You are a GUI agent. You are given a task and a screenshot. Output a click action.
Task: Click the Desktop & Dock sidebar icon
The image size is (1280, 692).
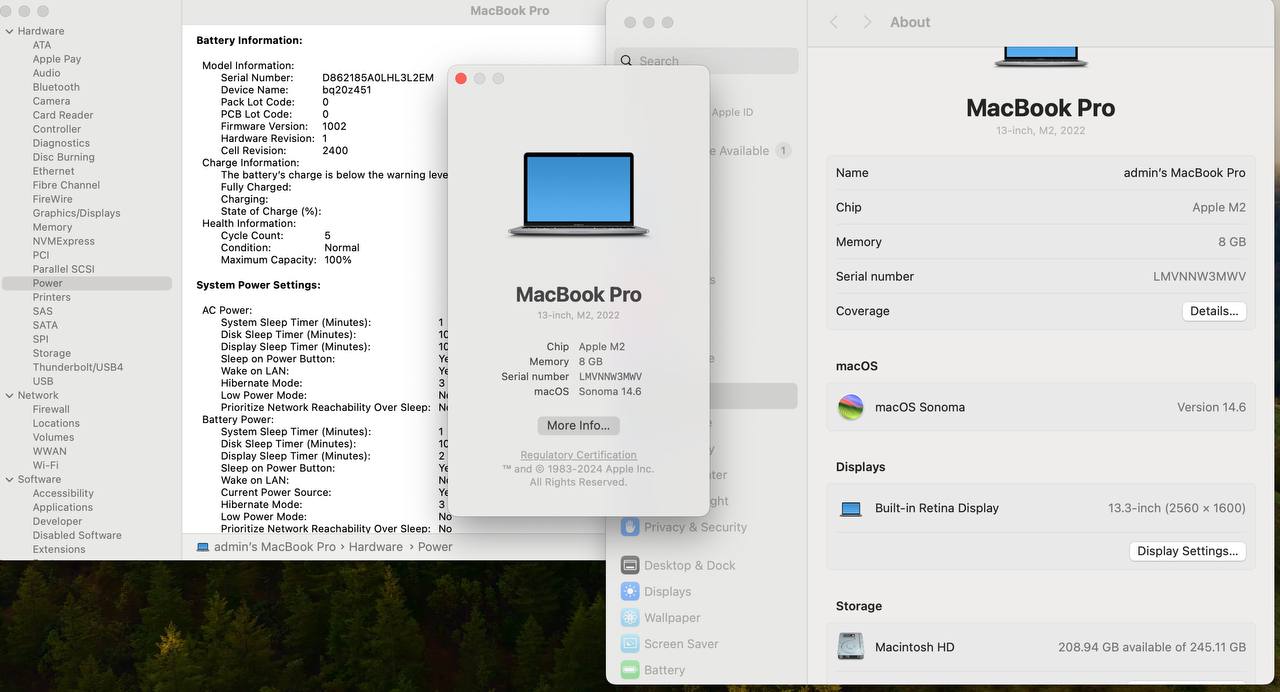pyautogui.click(x=630, y=565)
